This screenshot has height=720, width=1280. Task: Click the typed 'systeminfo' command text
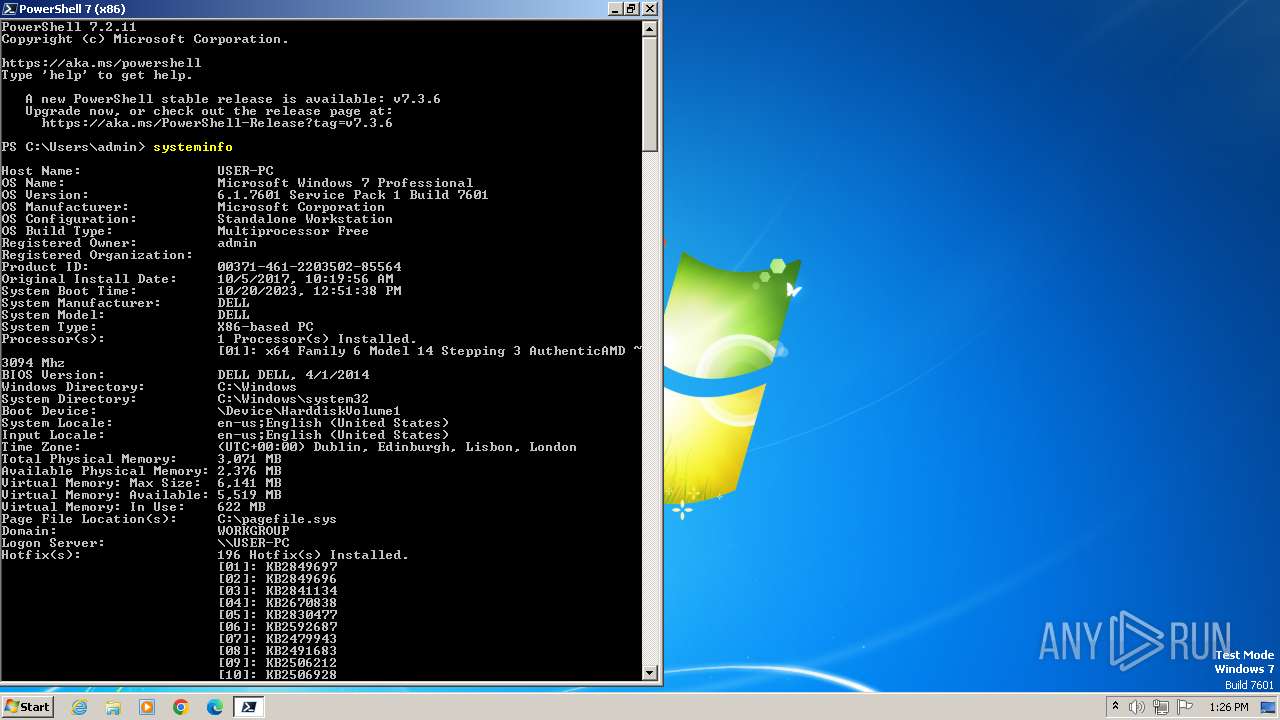(x=193, y=147)
